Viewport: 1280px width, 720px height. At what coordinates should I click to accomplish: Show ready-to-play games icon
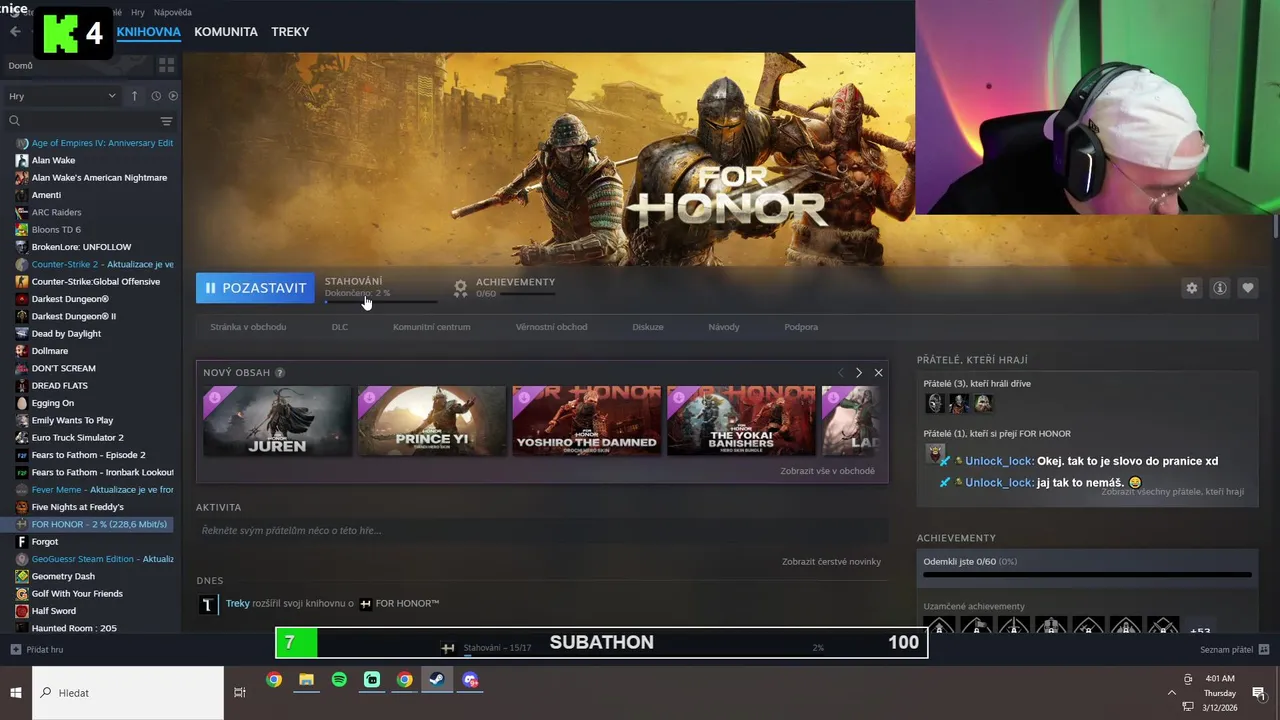pos(173,96)
